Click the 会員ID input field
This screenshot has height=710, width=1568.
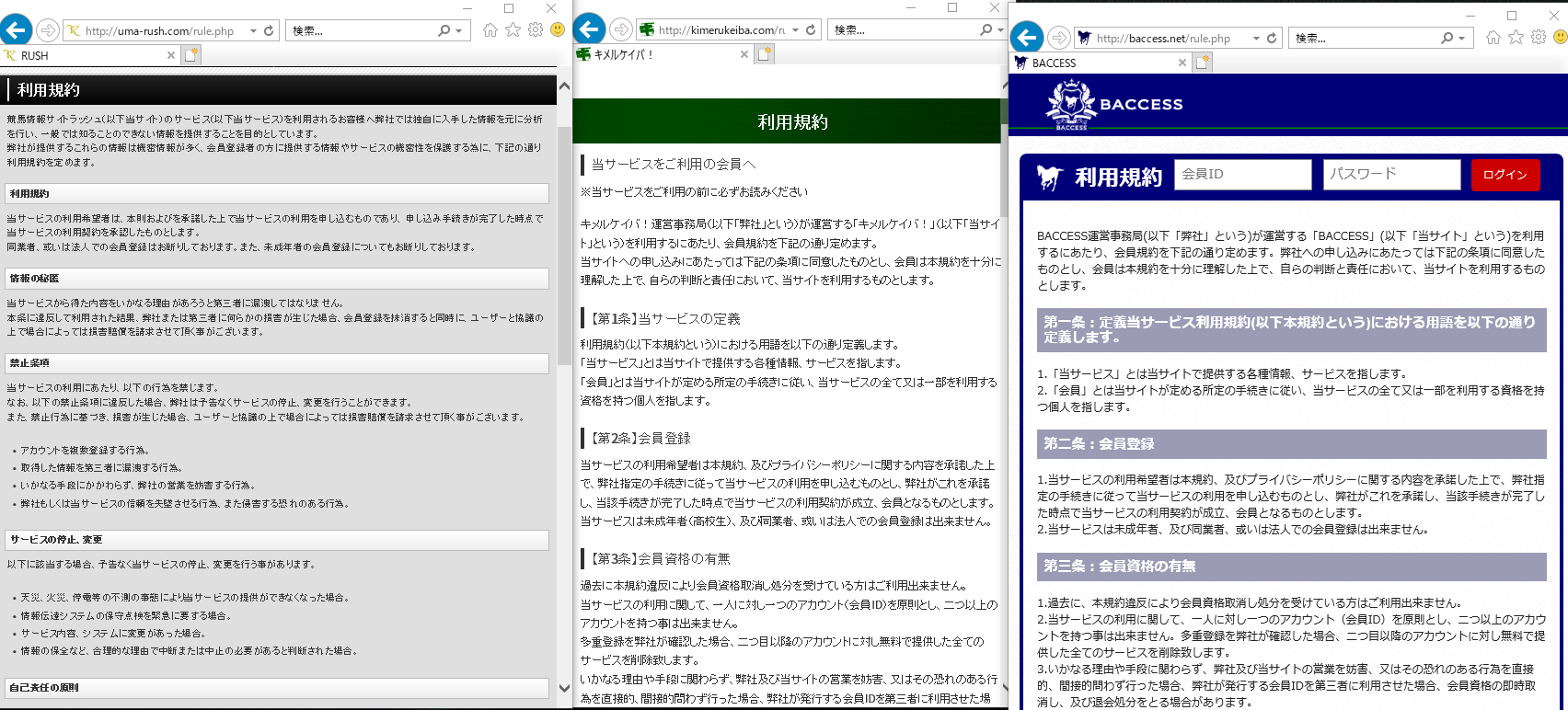[x=1242, y=174]
